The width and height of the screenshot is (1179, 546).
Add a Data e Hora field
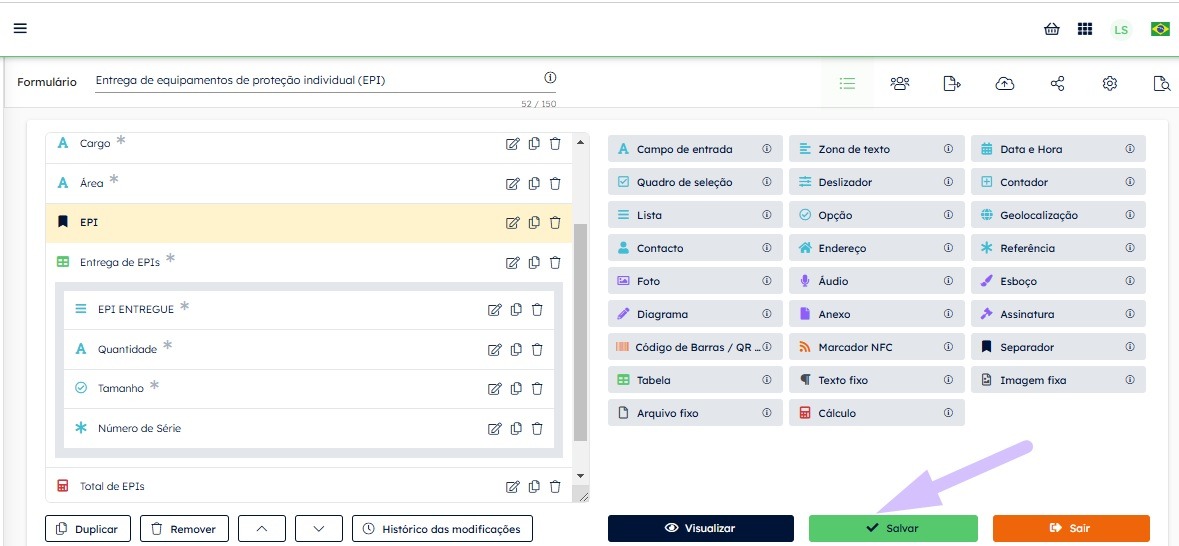click(x=1058, y=149)
